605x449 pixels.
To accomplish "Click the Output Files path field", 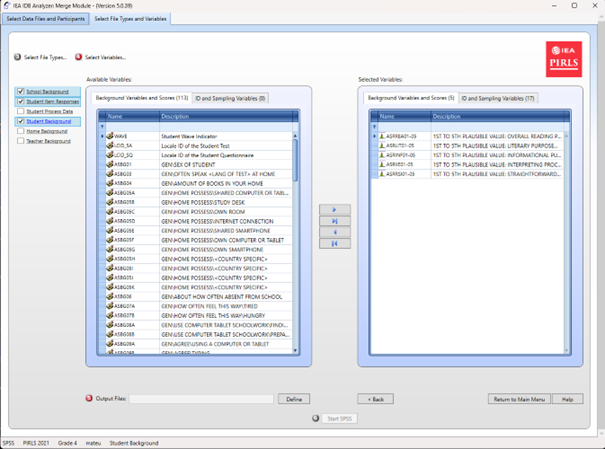I will point(202,399).
